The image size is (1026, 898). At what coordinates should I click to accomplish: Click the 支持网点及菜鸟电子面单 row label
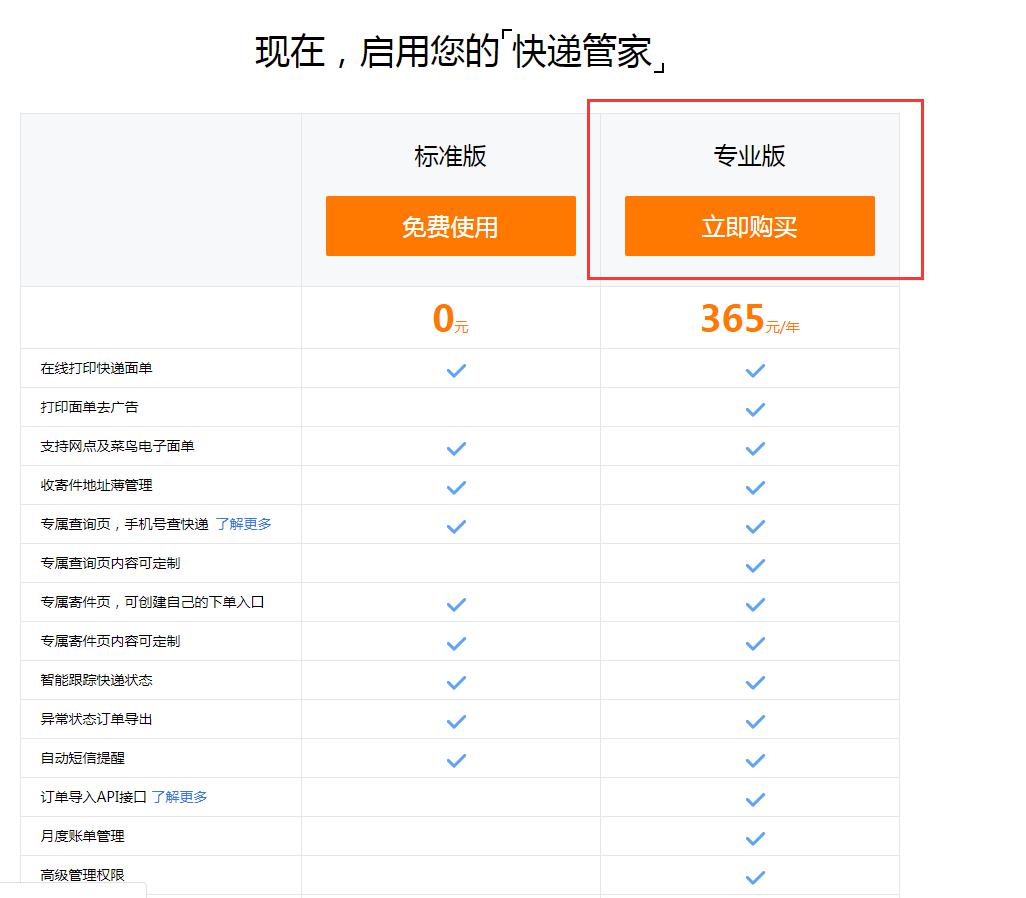click(117, 446)
